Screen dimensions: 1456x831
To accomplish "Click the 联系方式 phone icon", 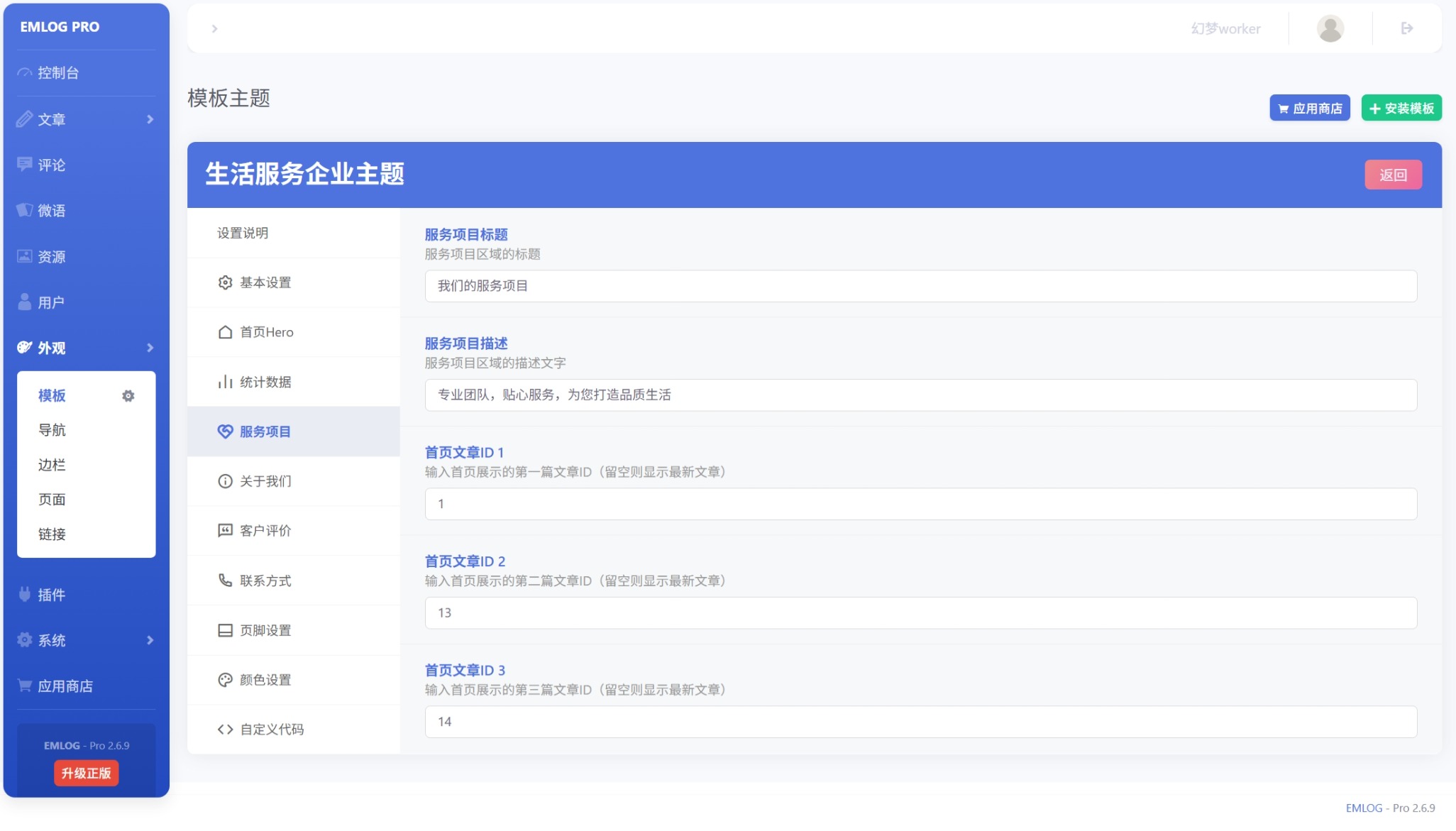I will point(225,580).
